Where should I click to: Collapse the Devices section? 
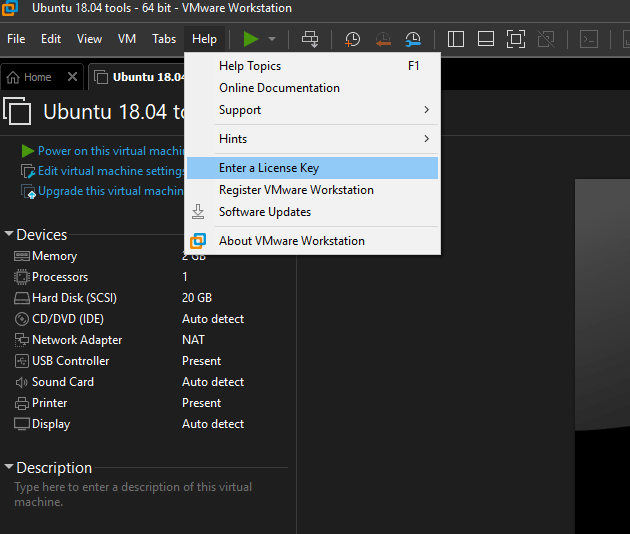coord(9,233)
